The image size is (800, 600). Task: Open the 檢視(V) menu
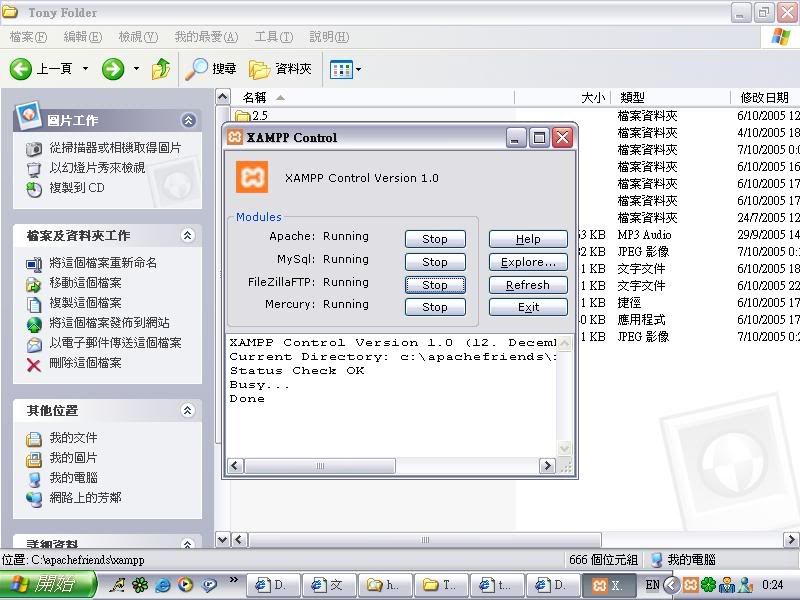[x=138, y=37]
